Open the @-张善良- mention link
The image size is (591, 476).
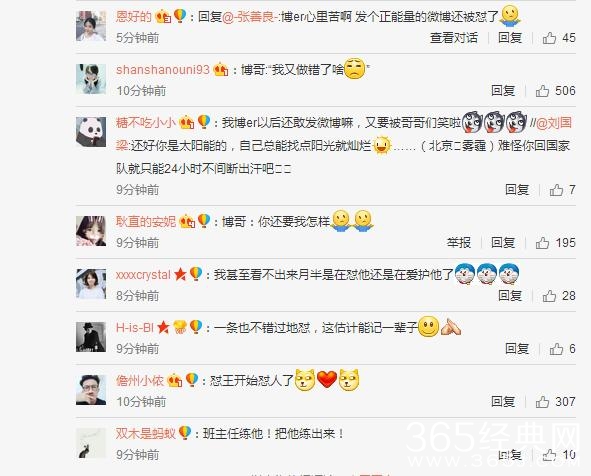click(x=250, y=17)
